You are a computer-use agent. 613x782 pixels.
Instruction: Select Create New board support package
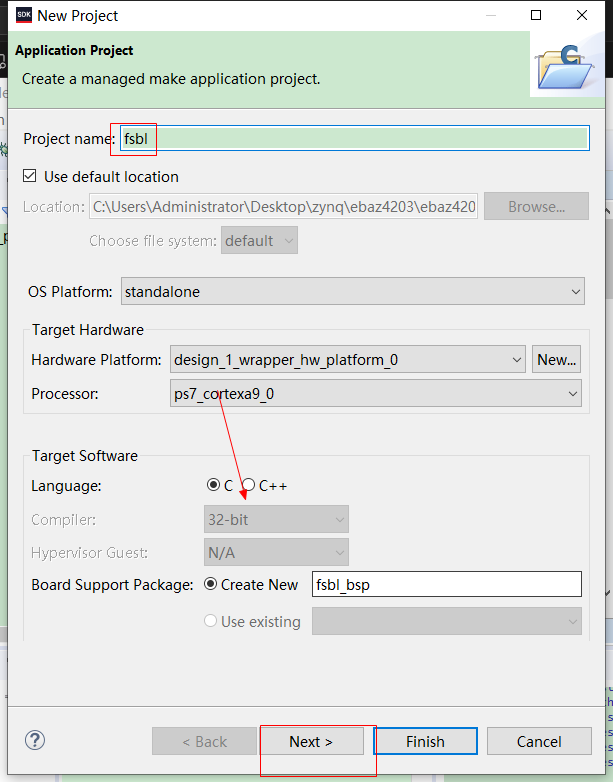coord(210,584)
